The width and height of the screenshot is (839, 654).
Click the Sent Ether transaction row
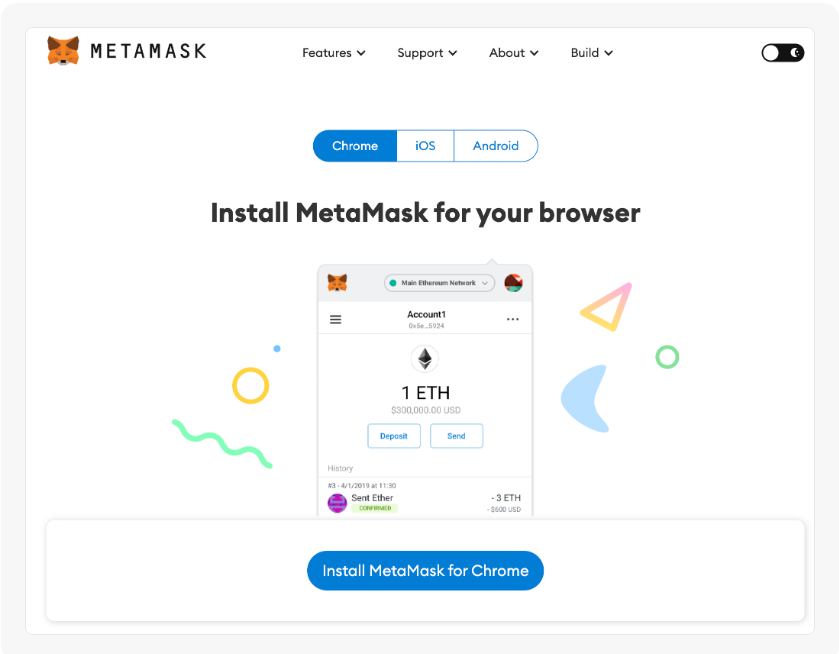click(425, 498)
